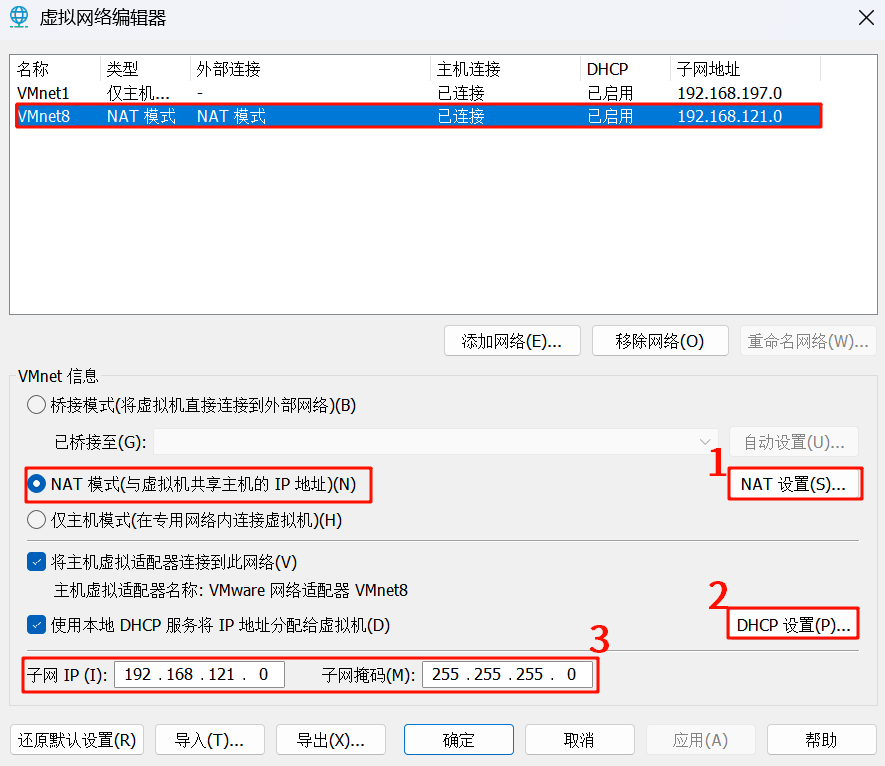Image resolution: width=885 pixels, height=766 pixels.
Task: Click the 移除网络(O) button
Action: [x=660, y=340]
